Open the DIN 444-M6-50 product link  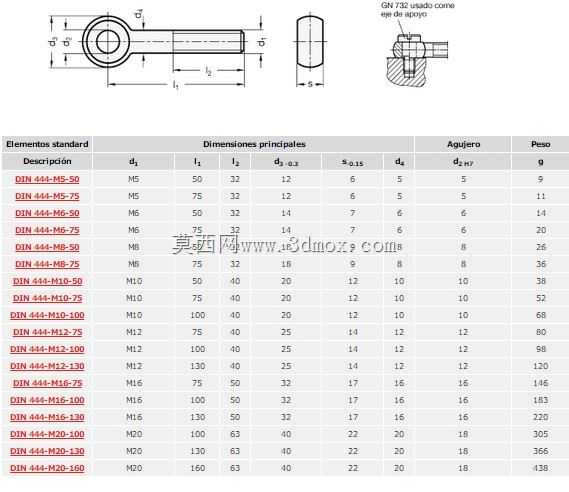tap(47, 213)
